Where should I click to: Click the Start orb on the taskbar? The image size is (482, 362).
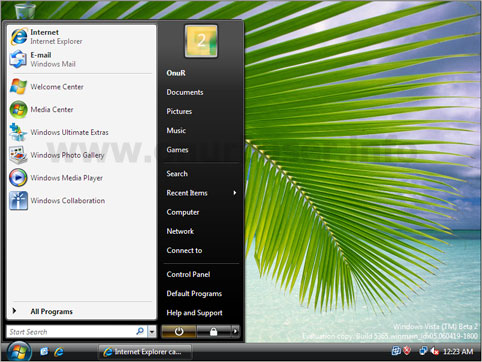[x=19, y=352]
